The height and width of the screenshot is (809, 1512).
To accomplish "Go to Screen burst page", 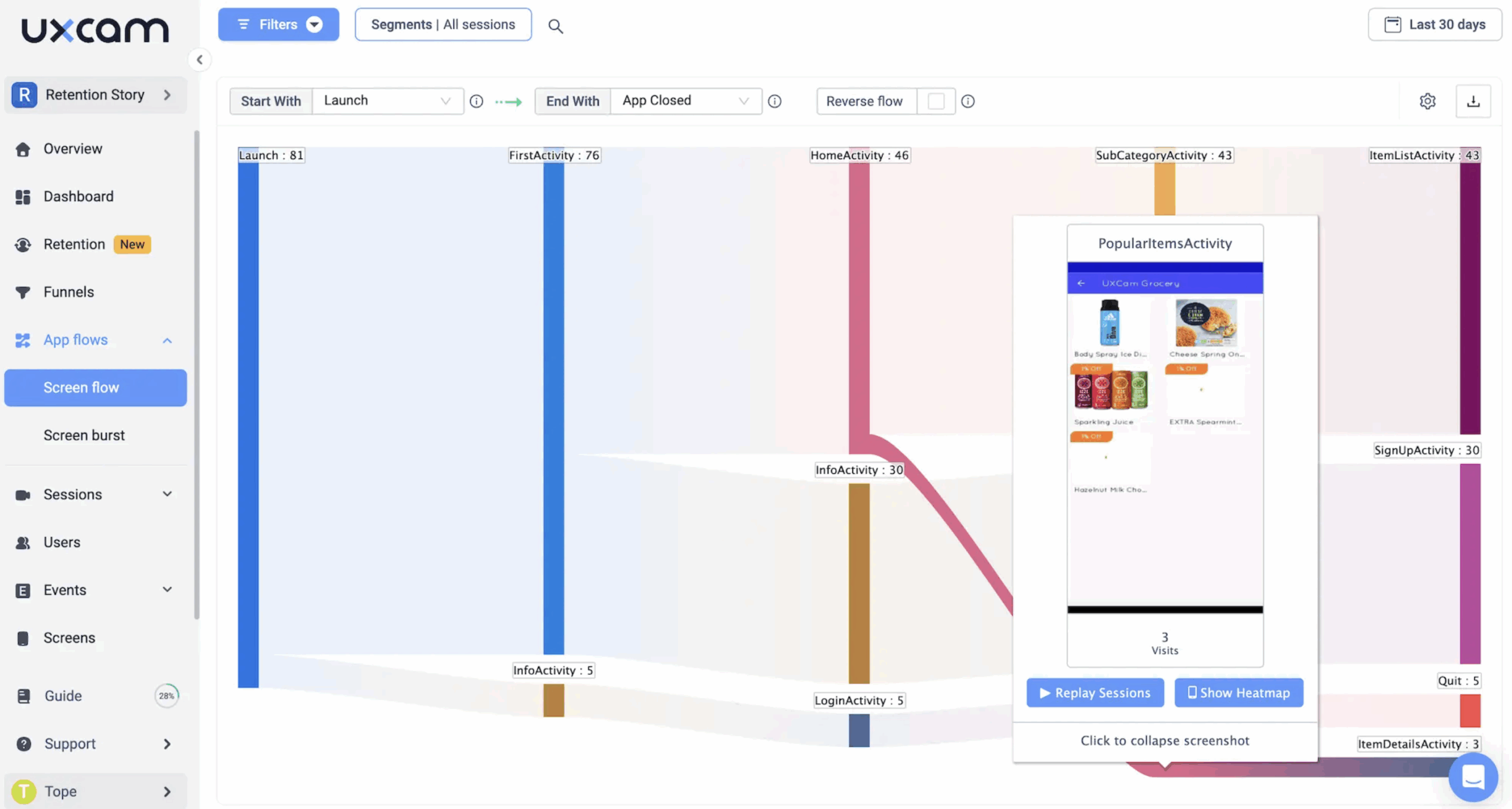I will [84, 436].
